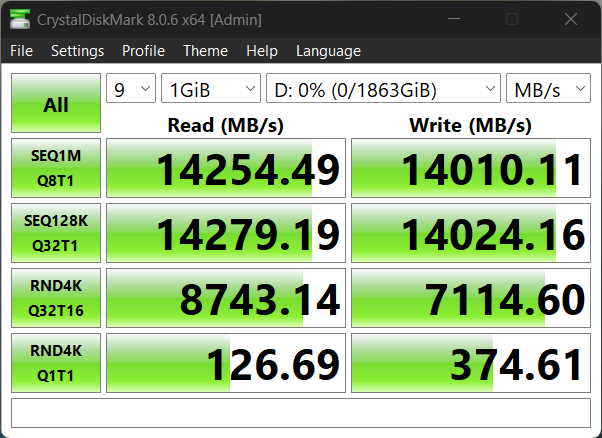Start the SEQ128K Q32T1 test

tap(56, 233)
